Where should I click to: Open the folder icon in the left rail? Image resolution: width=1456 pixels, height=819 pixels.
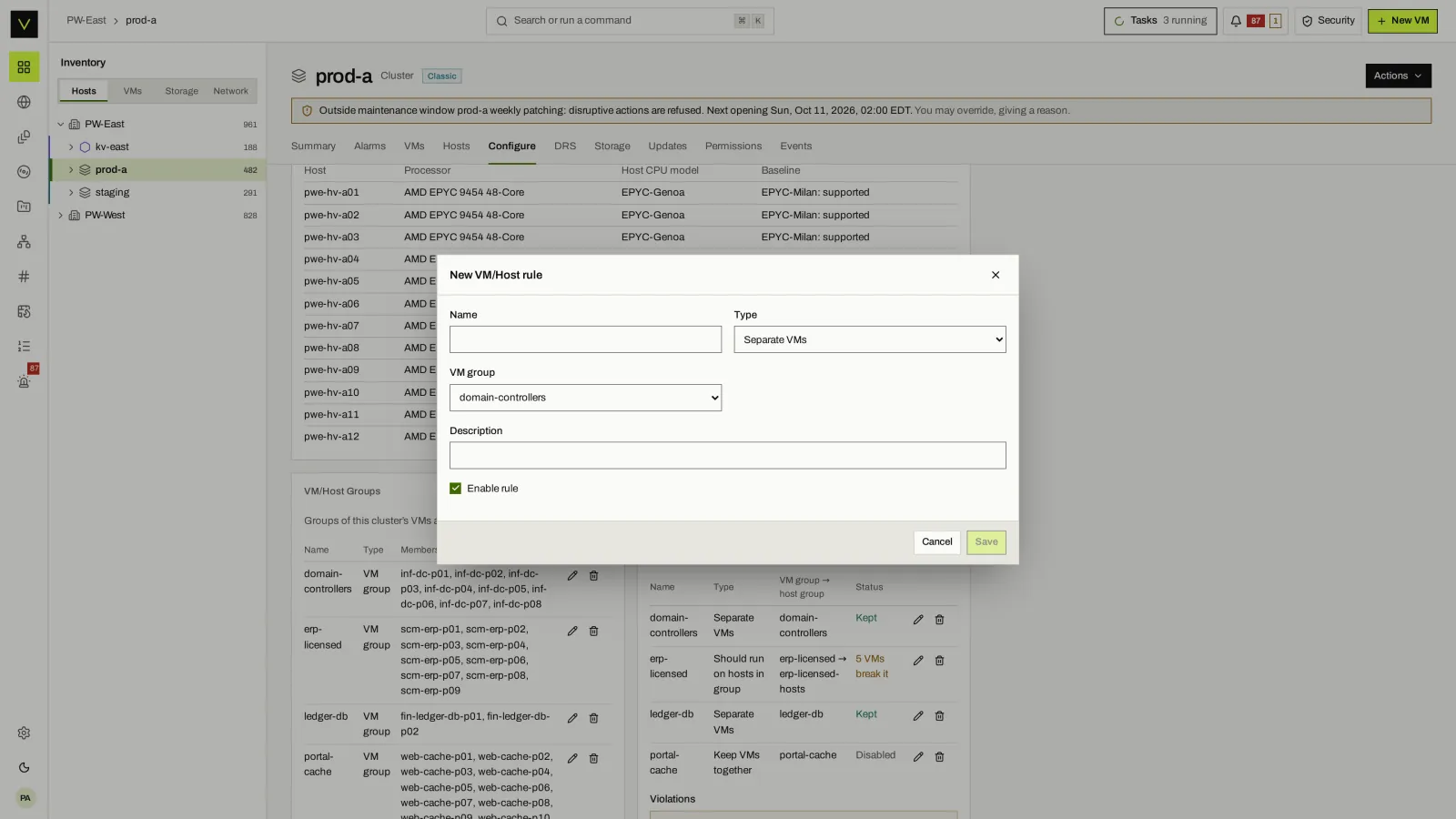[x=24, y=207]
